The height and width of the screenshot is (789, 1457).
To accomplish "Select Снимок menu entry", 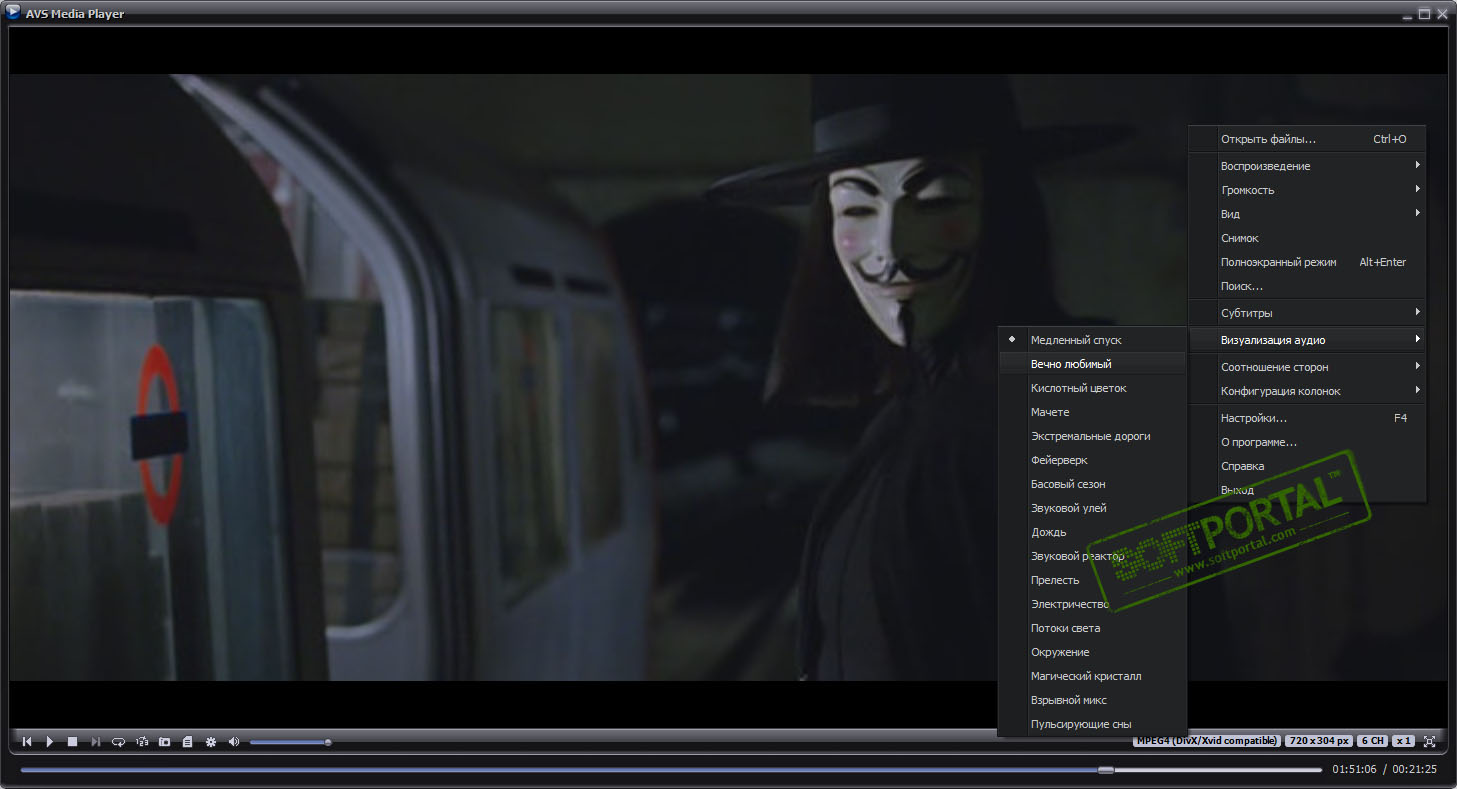I will [1306, 238].
